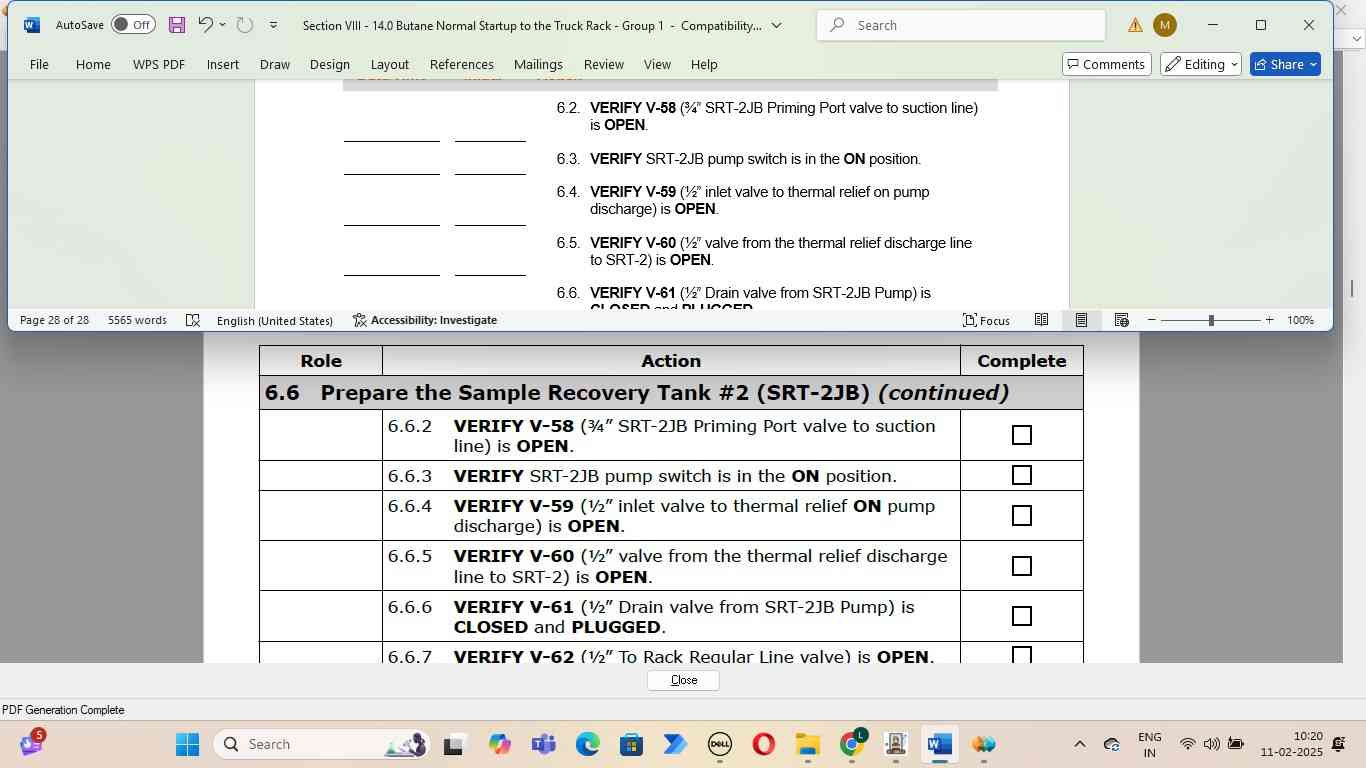
Task: Switch to Print Layout view icon
Action: tap(1081, 320)
